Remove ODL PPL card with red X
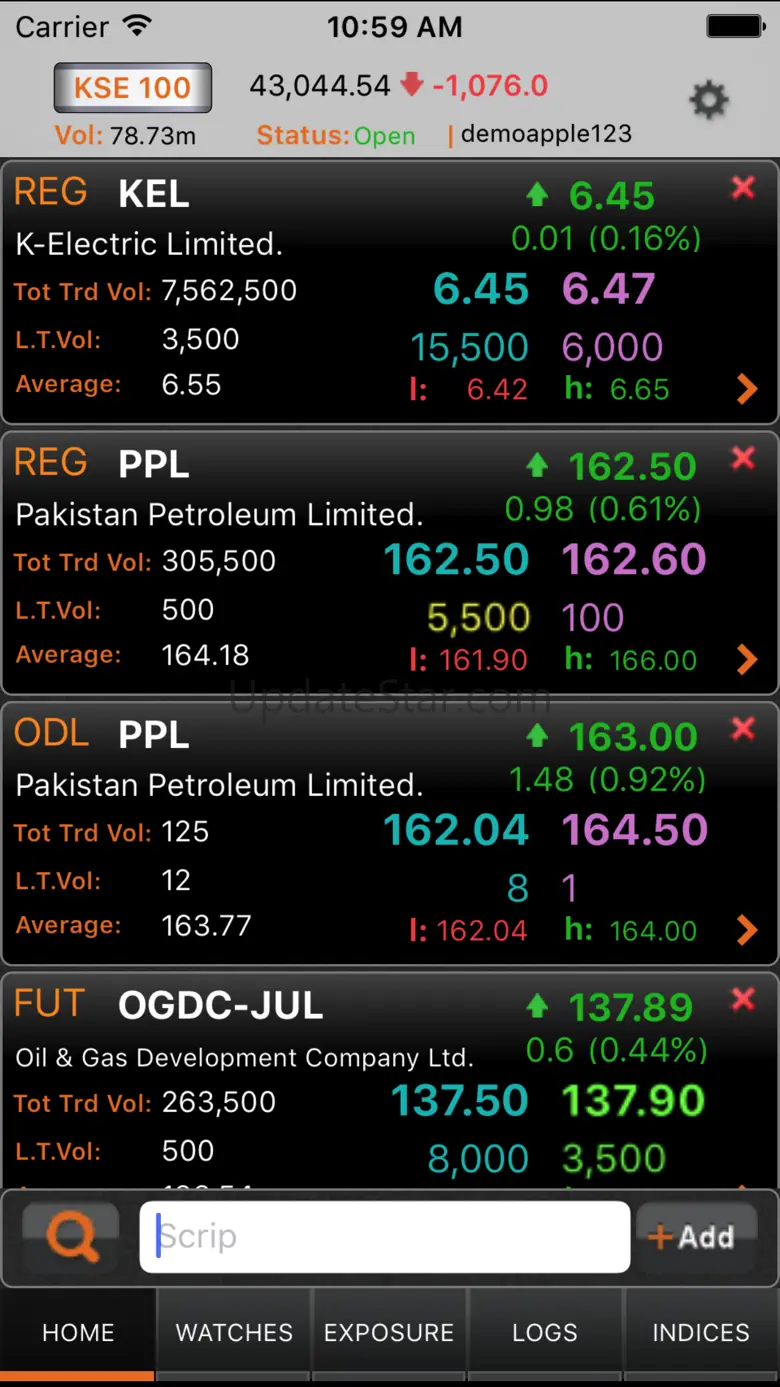Screen dimensions: 780x1387 coord(743,729)
